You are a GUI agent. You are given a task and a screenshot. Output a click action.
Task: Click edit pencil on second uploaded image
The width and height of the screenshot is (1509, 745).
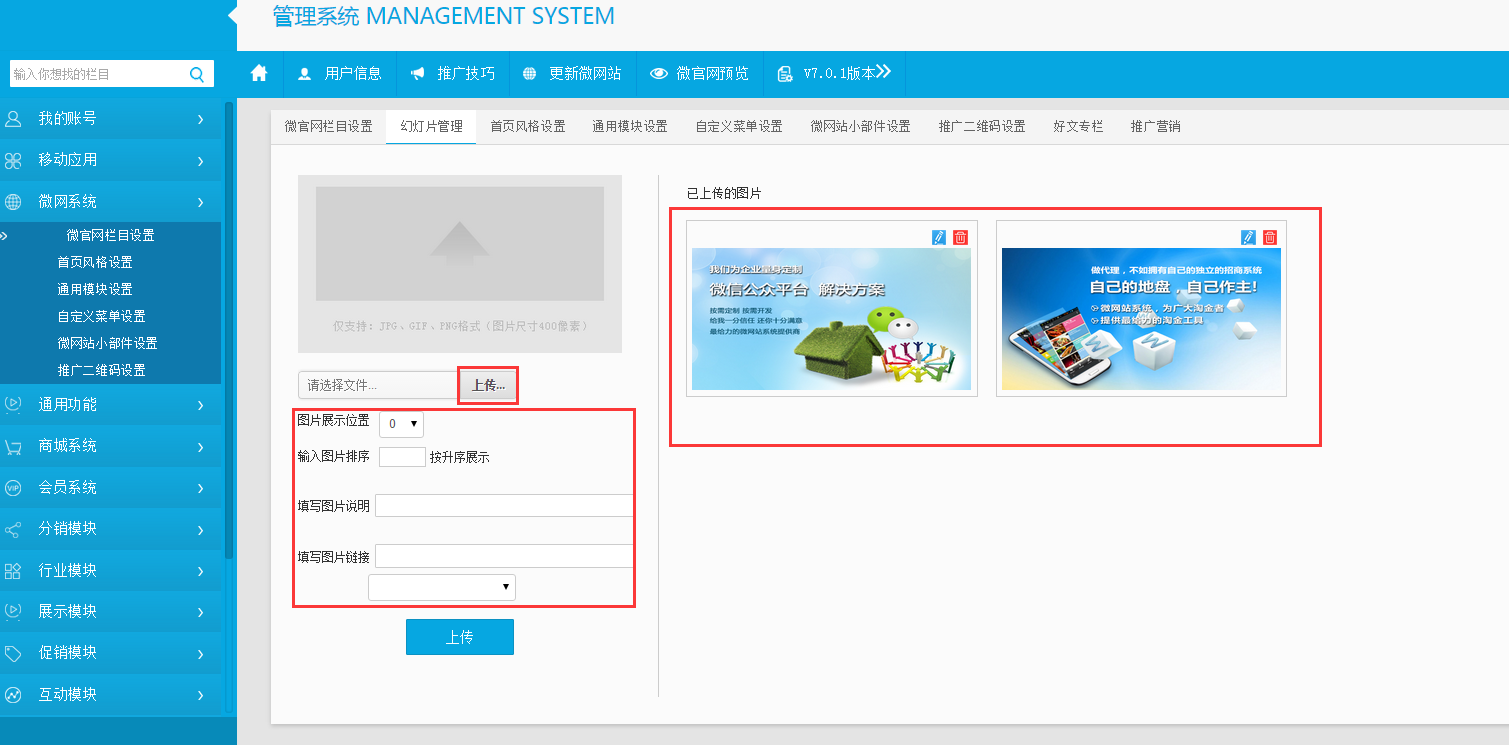tap(1248, 237)
